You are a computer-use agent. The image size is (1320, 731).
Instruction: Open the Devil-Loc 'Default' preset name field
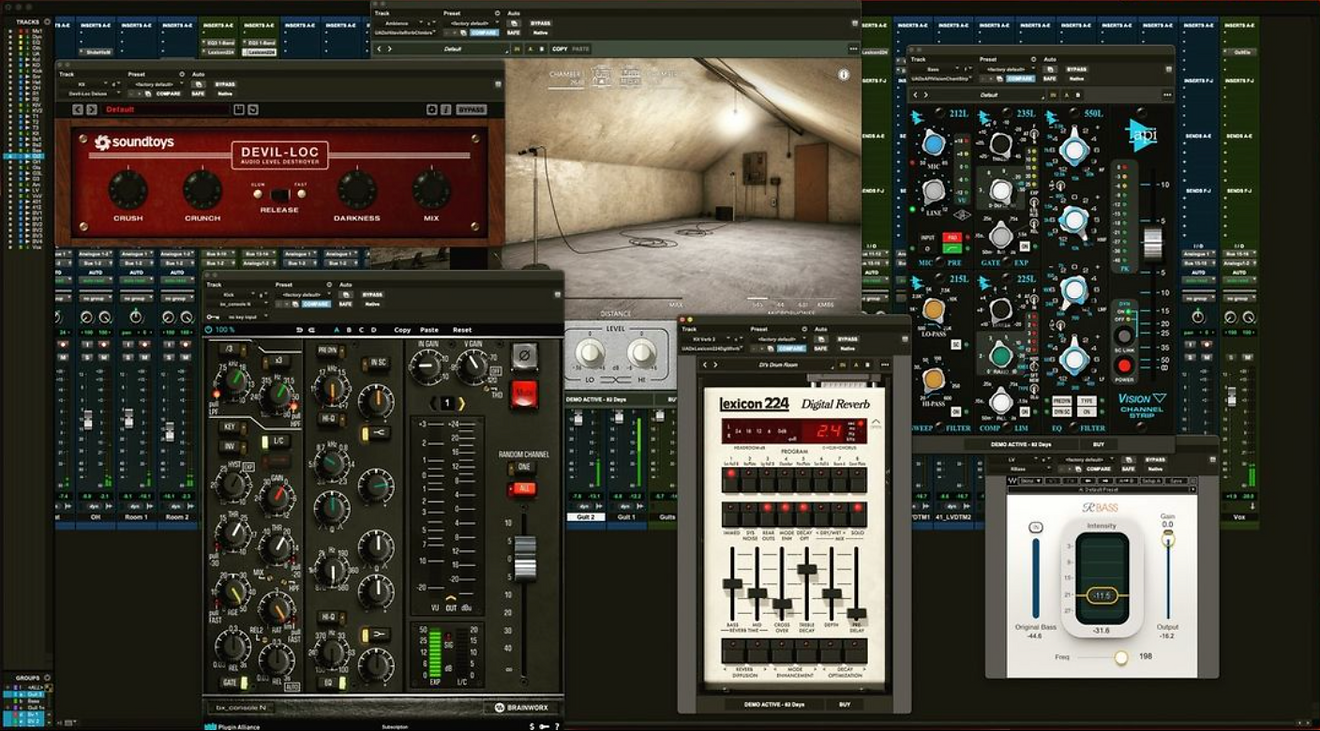pos(165,109)
